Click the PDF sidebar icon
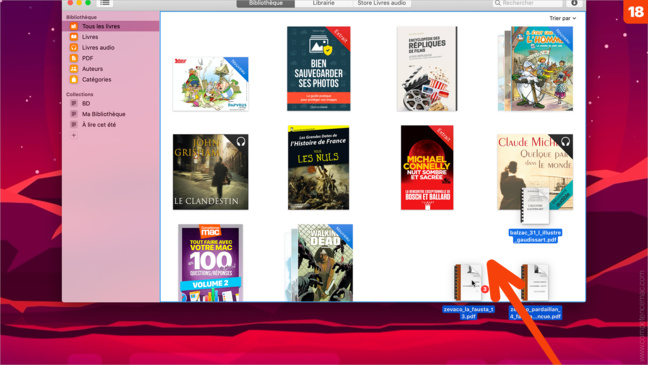Image resolution: width=648 pixels, height=365 pixels. 74,58
